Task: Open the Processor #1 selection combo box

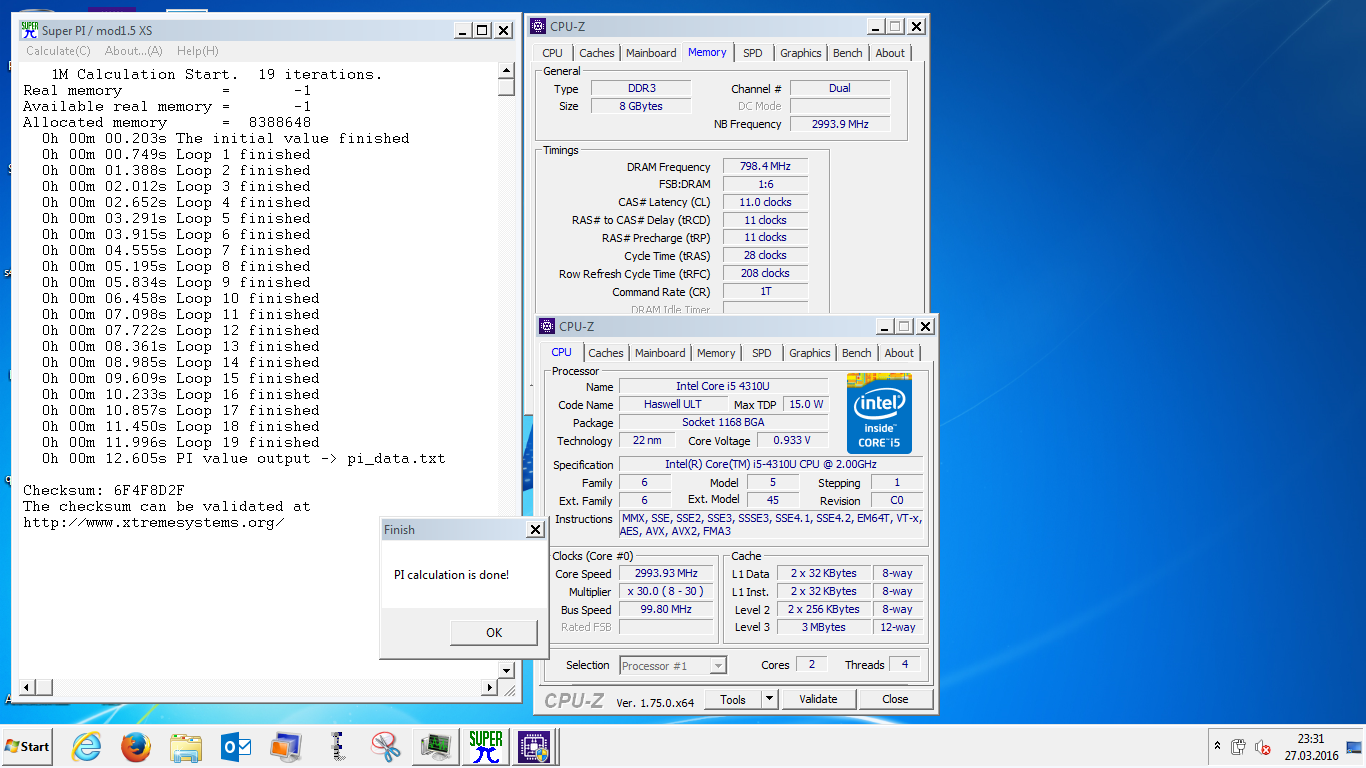Action: coord(673,665)
